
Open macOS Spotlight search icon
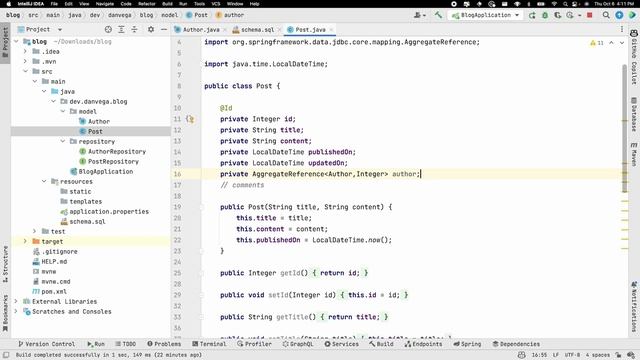tap(565, 4)
